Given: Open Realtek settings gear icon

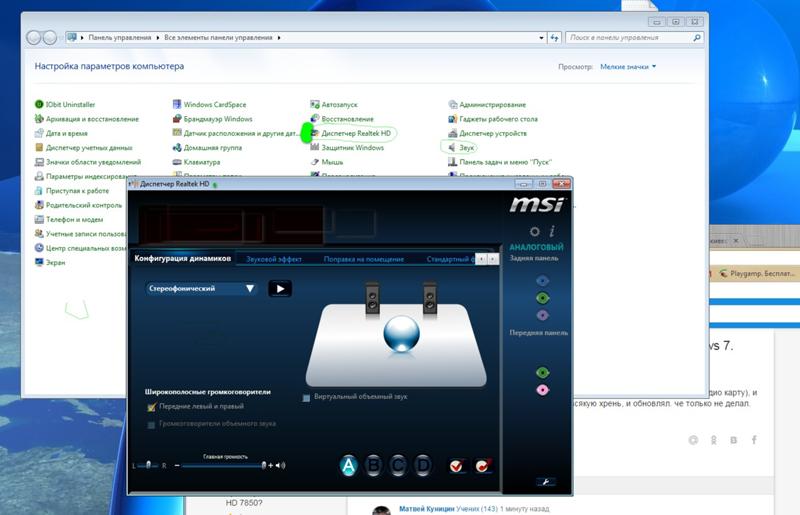Looking at the screenshot, I should (x=534, y=232).
